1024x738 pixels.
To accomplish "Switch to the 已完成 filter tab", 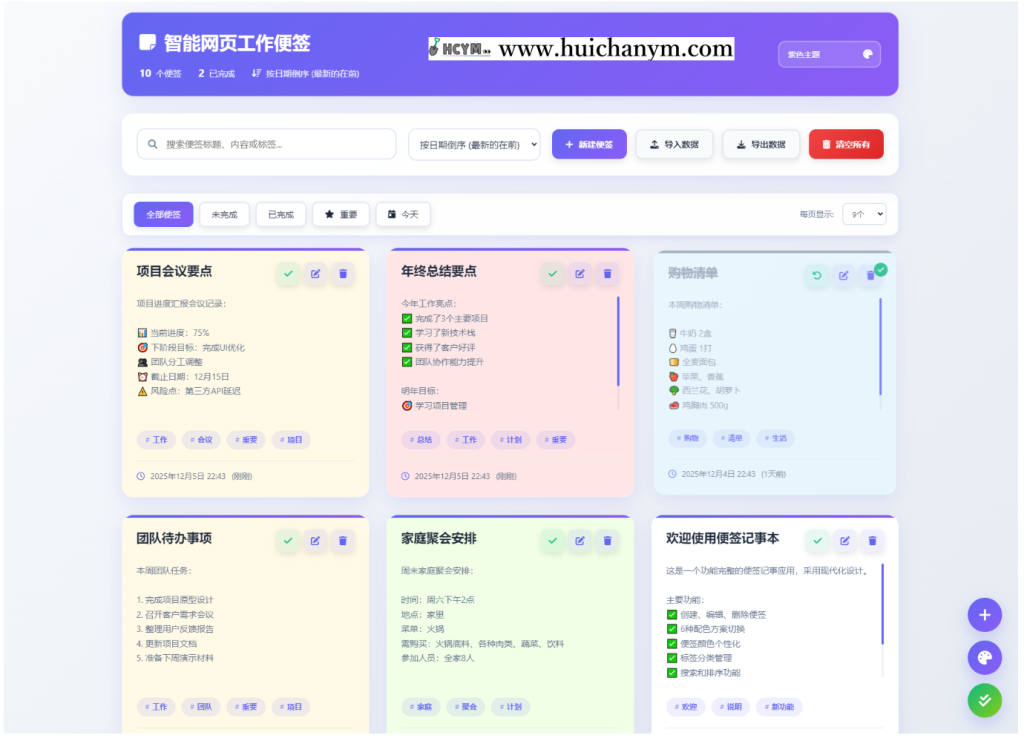I will coord(281,214).
